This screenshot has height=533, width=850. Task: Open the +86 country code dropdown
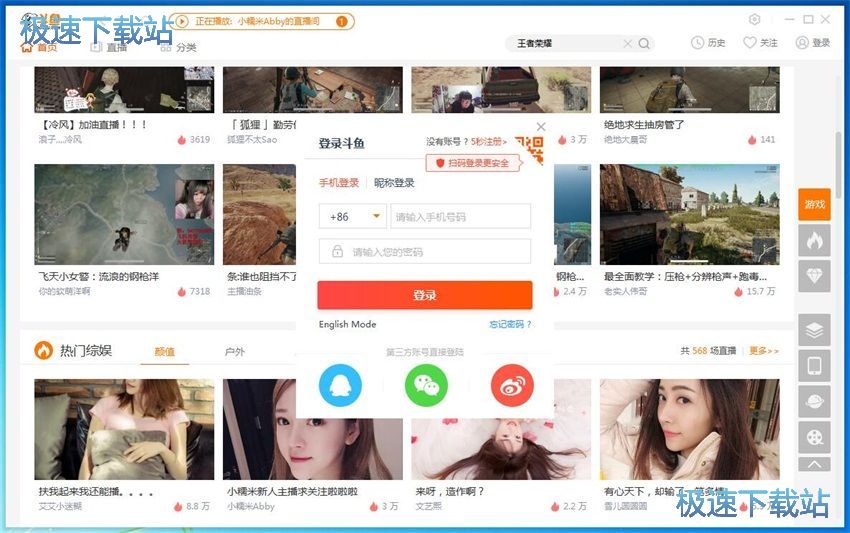pyautogui.click(x=352, y=216)
